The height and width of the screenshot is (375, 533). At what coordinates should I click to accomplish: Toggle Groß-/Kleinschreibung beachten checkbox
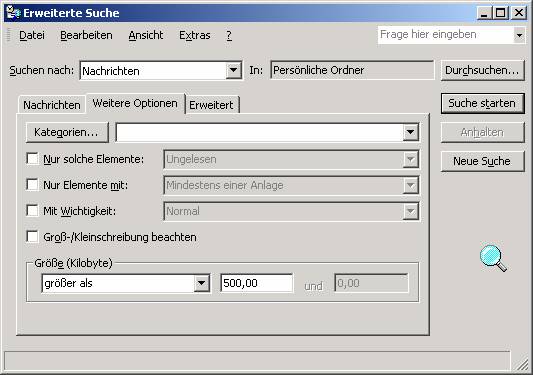(32, 237)
